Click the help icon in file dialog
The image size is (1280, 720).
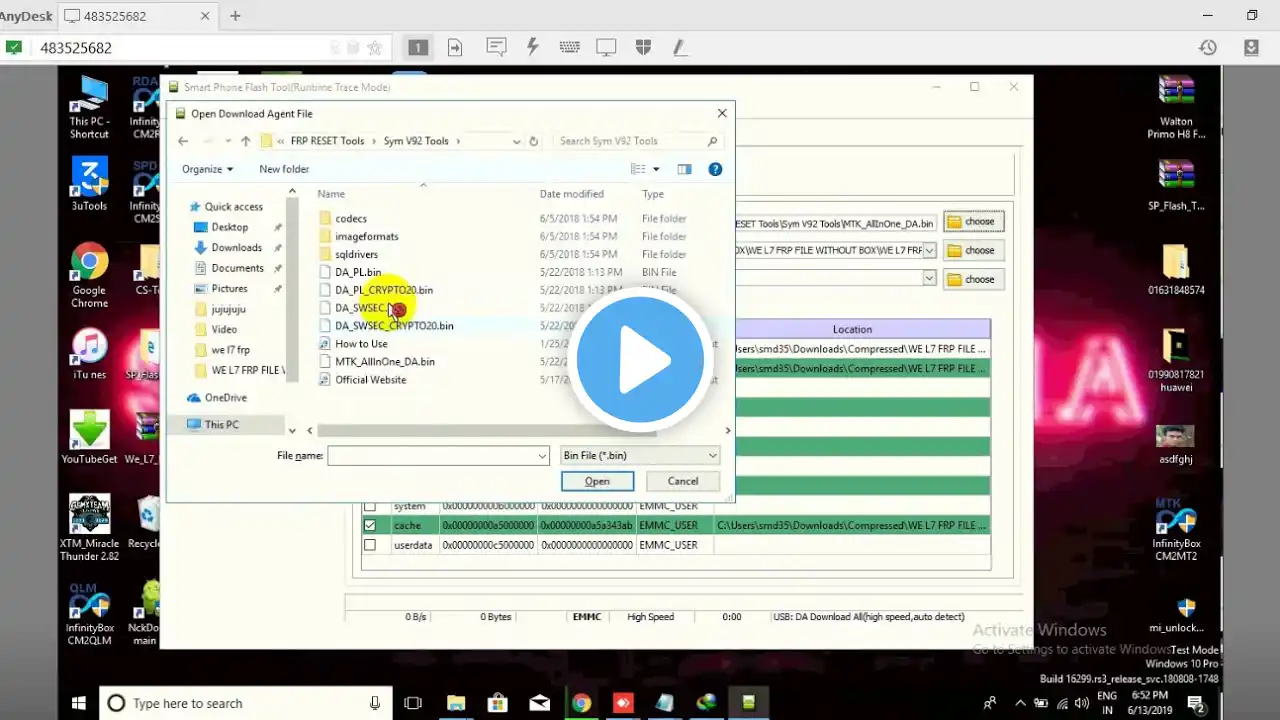click(x=715, y=169)
